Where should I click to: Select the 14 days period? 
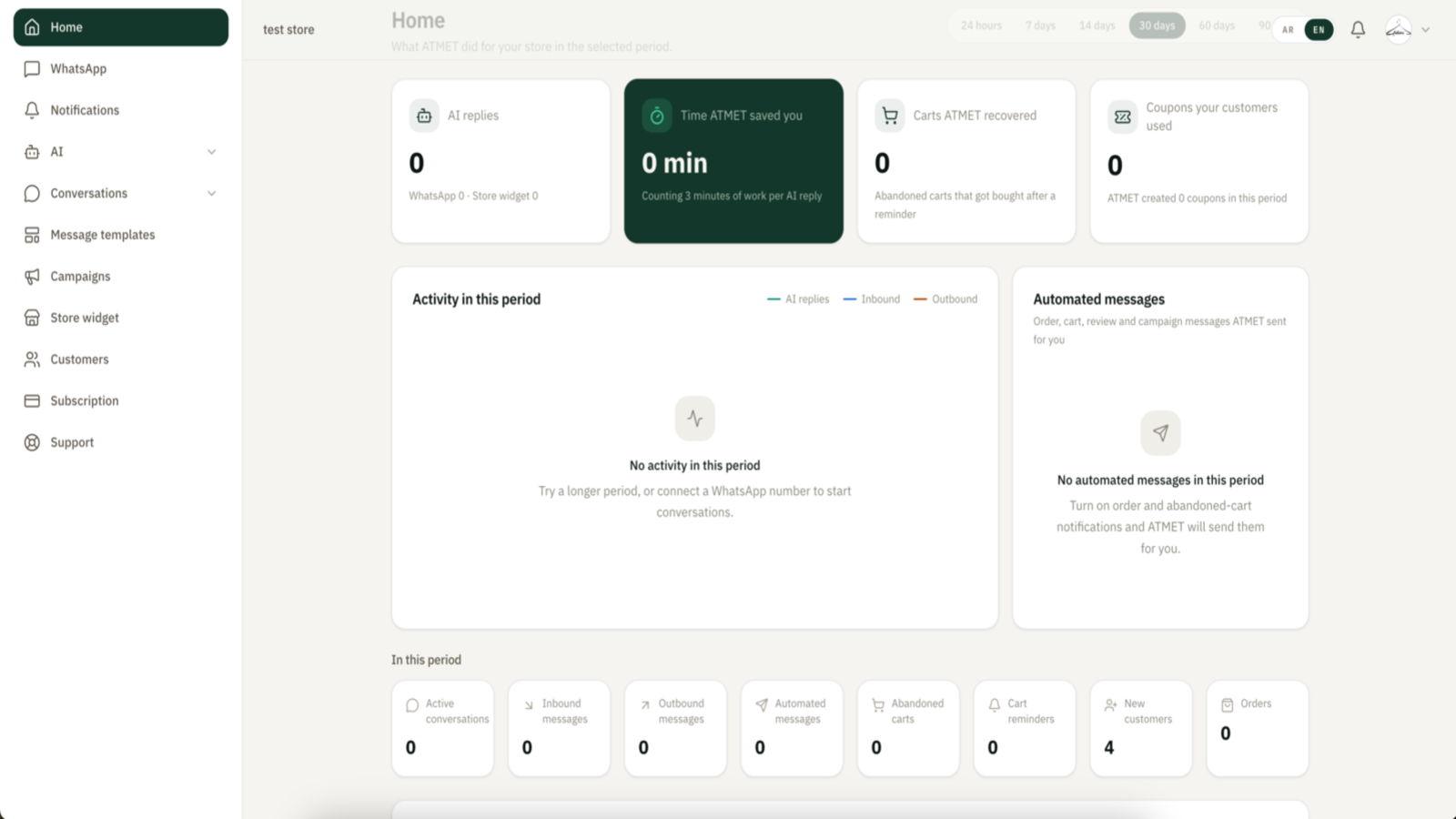(x=1097, y=25)
